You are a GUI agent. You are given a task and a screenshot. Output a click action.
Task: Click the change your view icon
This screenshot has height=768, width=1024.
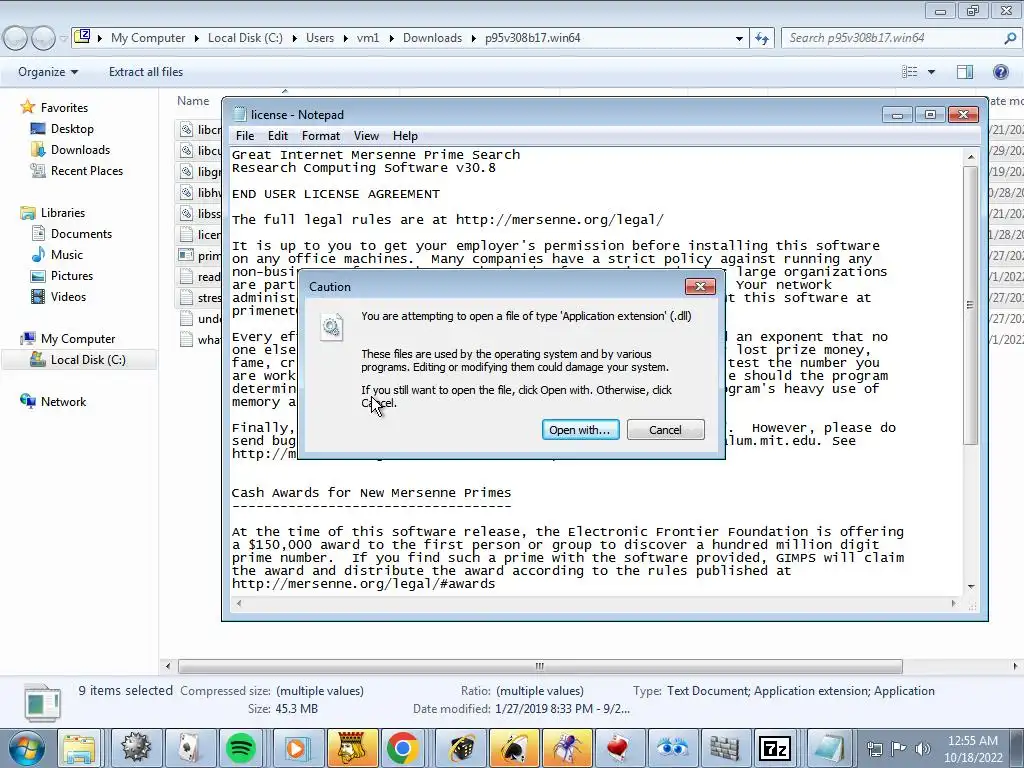click(x=910, y=72)
